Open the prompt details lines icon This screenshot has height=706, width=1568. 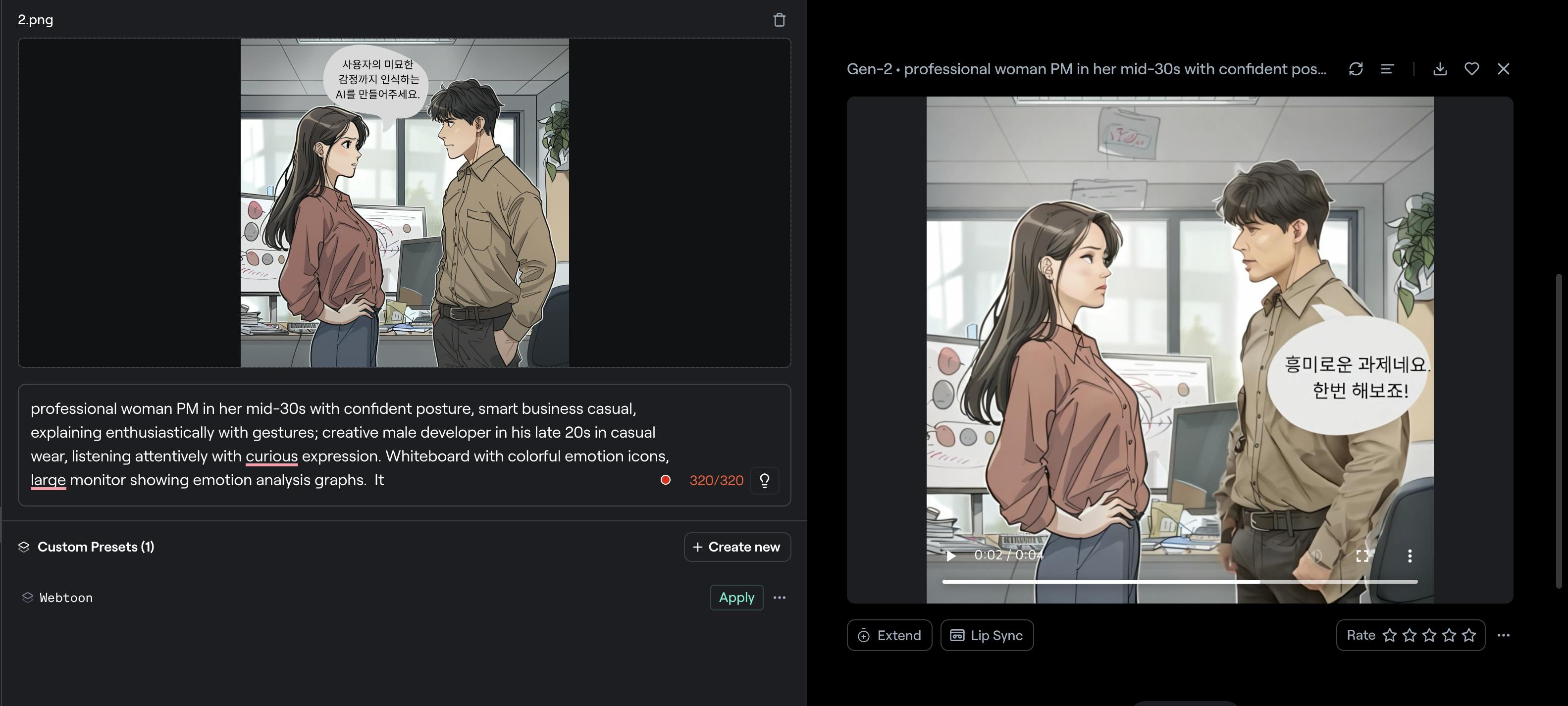(1387, 69)
